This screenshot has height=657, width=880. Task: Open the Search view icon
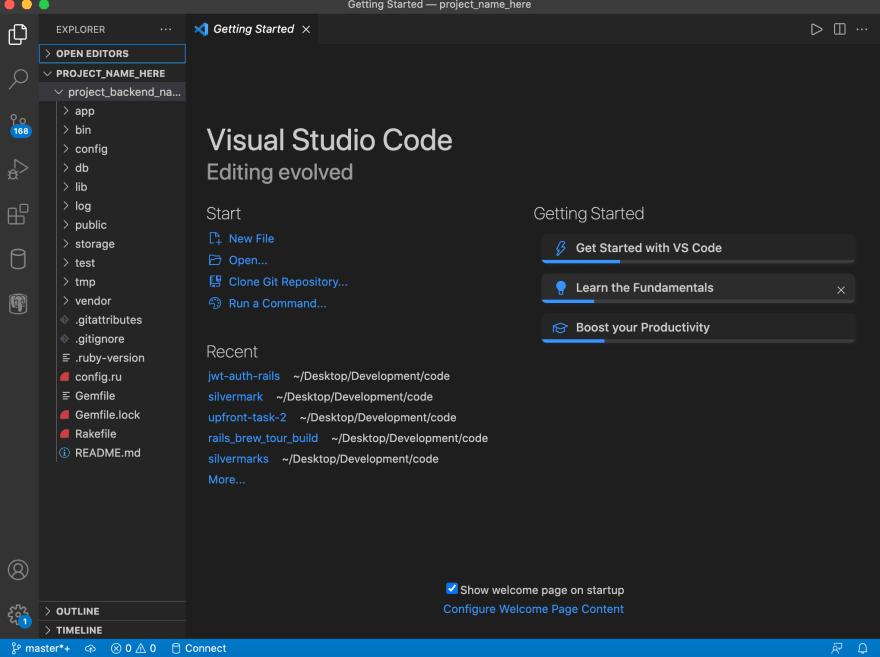18,79
